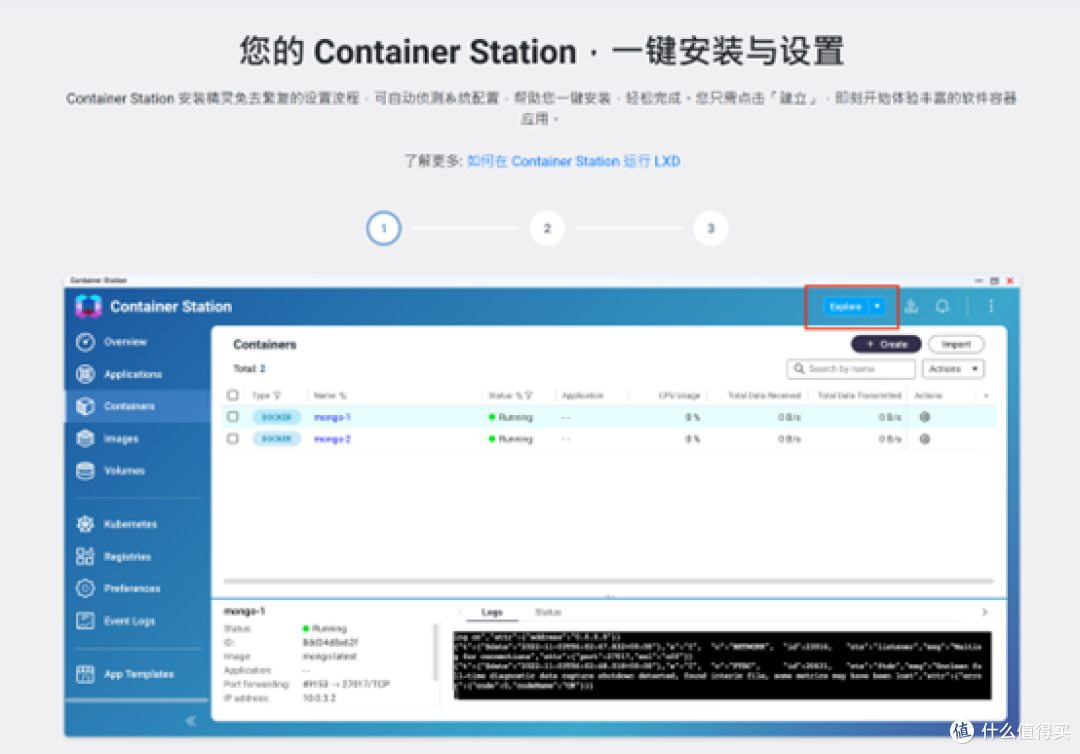Select the Containers sidebar item
This screenshot has height=754, width=1080.
click(x=138, y=406)
